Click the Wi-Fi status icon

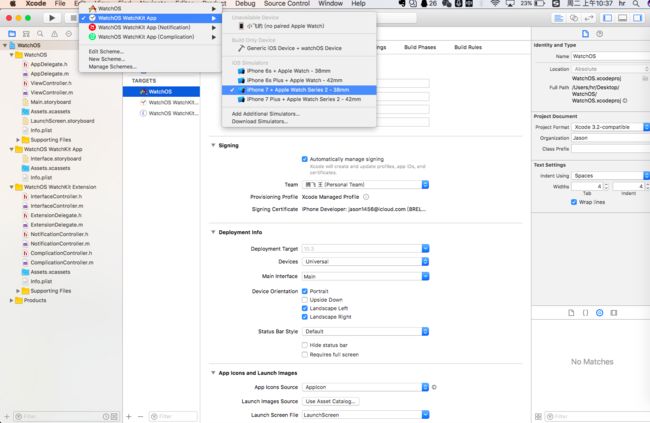(x=495, y=4)
